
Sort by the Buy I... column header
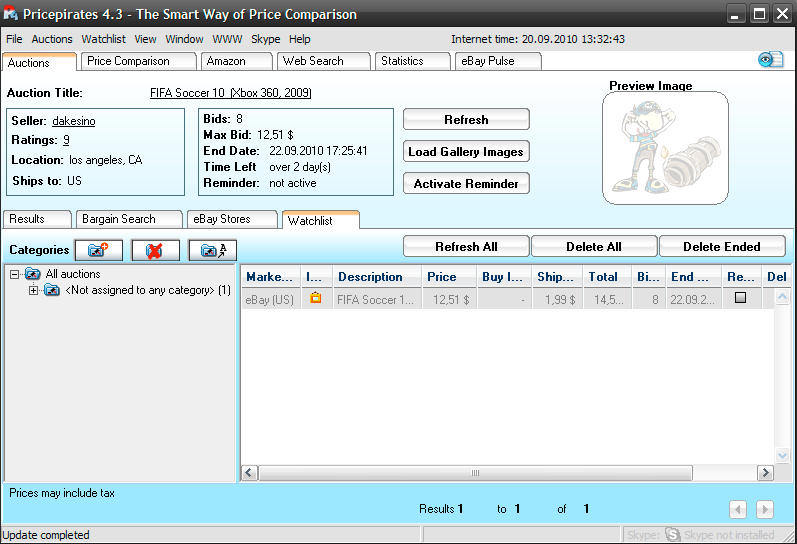click(504, 277)
